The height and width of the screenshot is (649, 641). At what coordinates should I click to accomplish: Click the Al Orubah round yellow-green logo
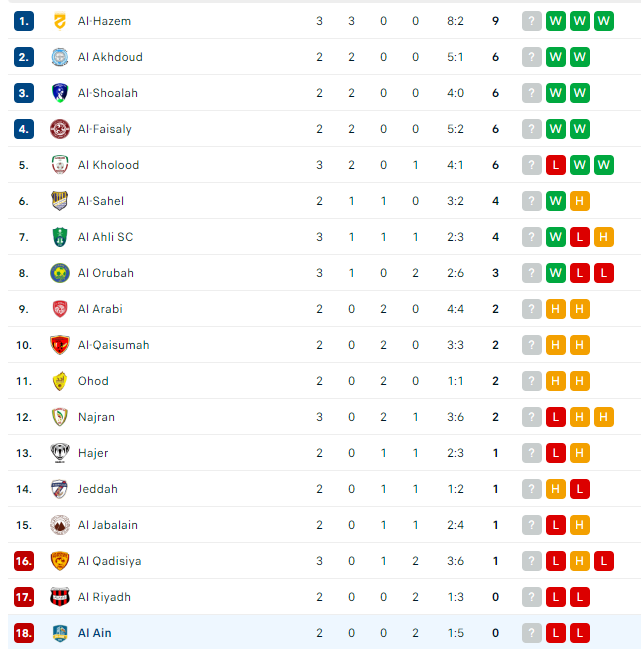(60, 273)
